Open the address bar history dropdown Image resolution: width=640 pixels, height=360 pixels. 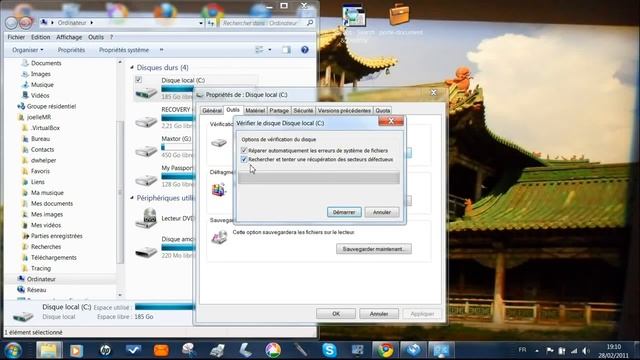201,23
